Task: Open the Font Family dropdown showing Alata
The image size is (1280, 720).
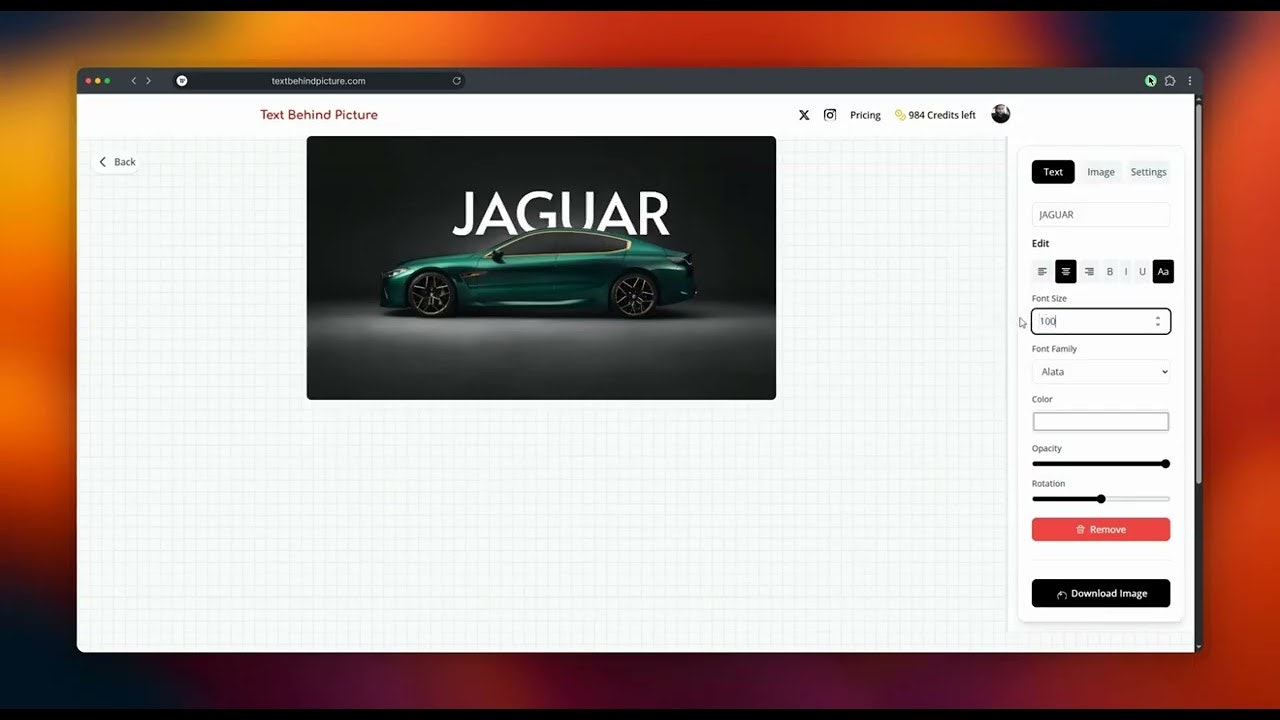Action: tap(1101, 372)
